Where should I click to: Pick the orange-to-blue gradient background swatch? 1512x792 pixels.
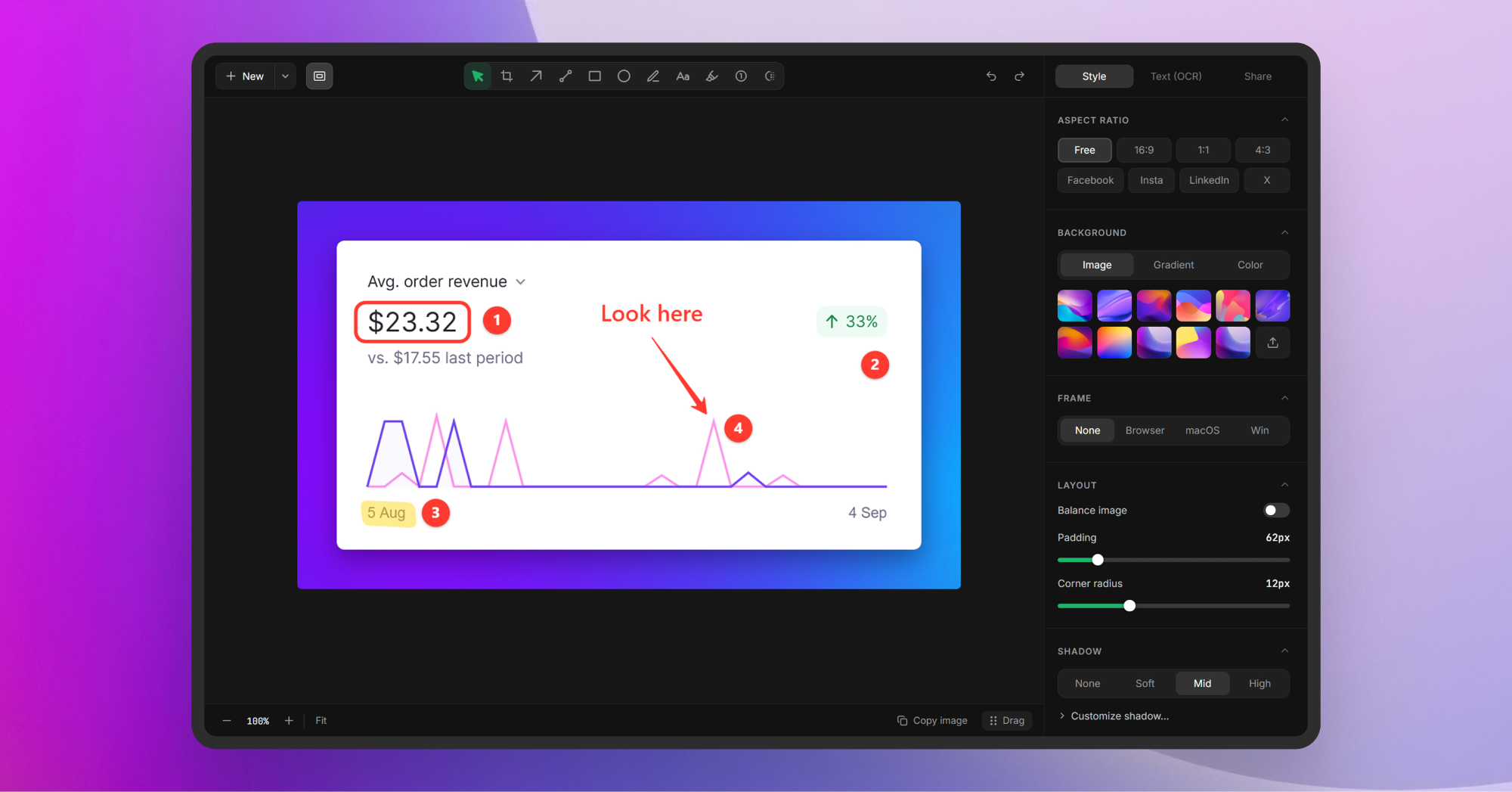coord(1114,343)
